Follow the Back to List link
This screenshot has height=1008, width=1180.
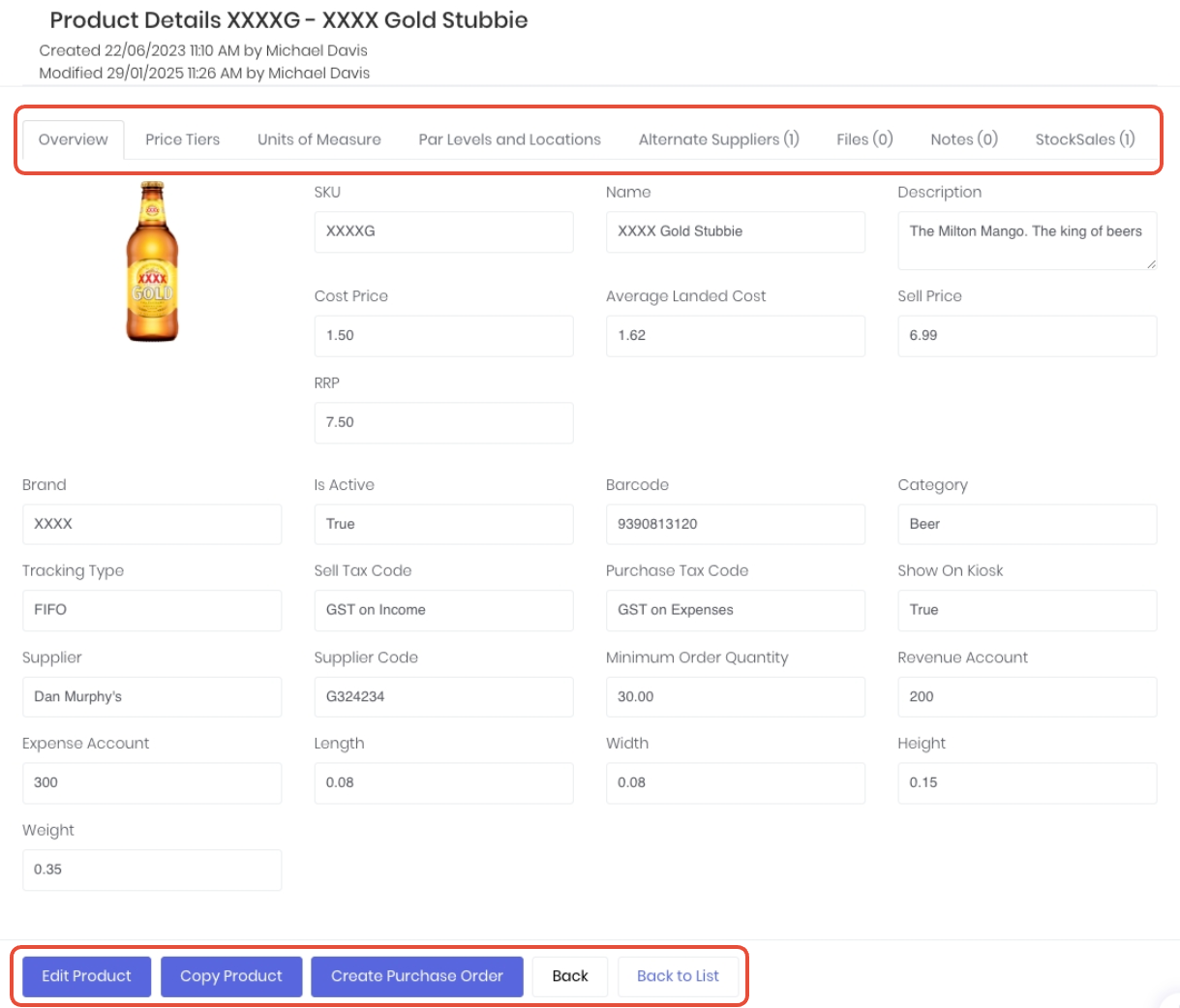pyautogui.click(x=678, y=976)
